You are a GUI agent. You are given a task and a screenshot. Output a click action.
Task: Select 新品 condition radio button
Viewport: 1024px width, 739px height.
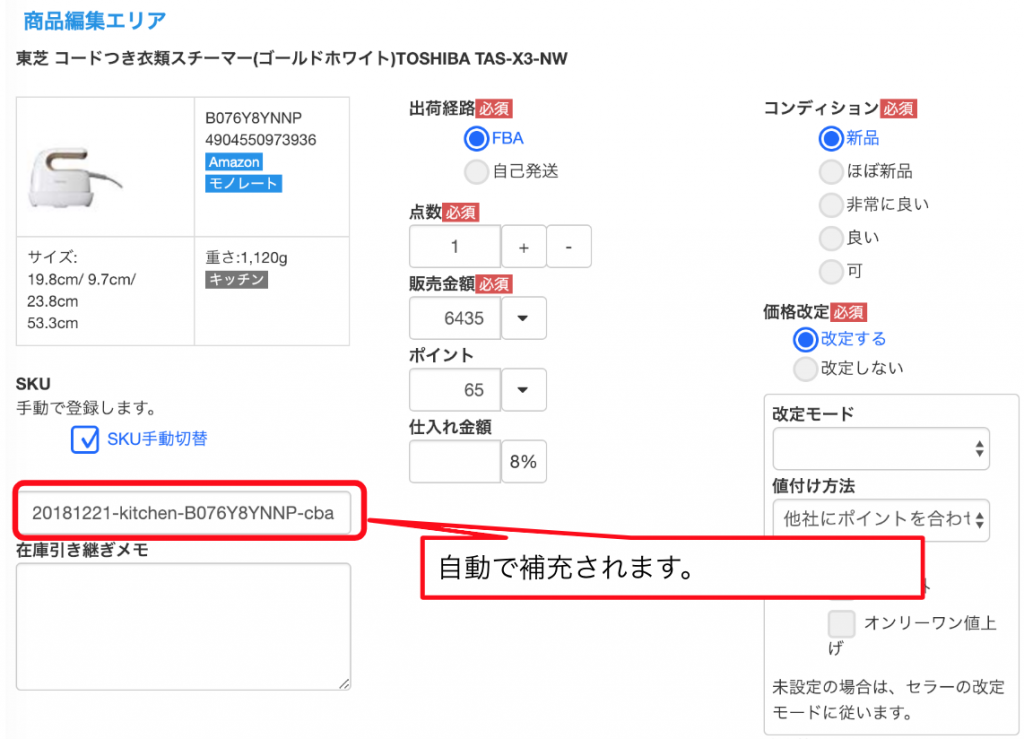coord(831,138)
